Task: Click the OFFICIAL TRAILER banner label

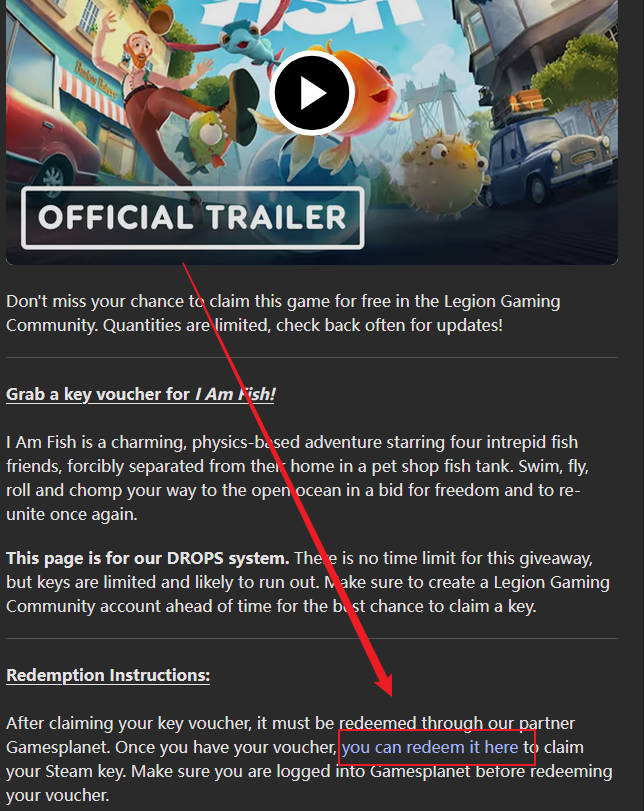Action: [x=192, y=218]
